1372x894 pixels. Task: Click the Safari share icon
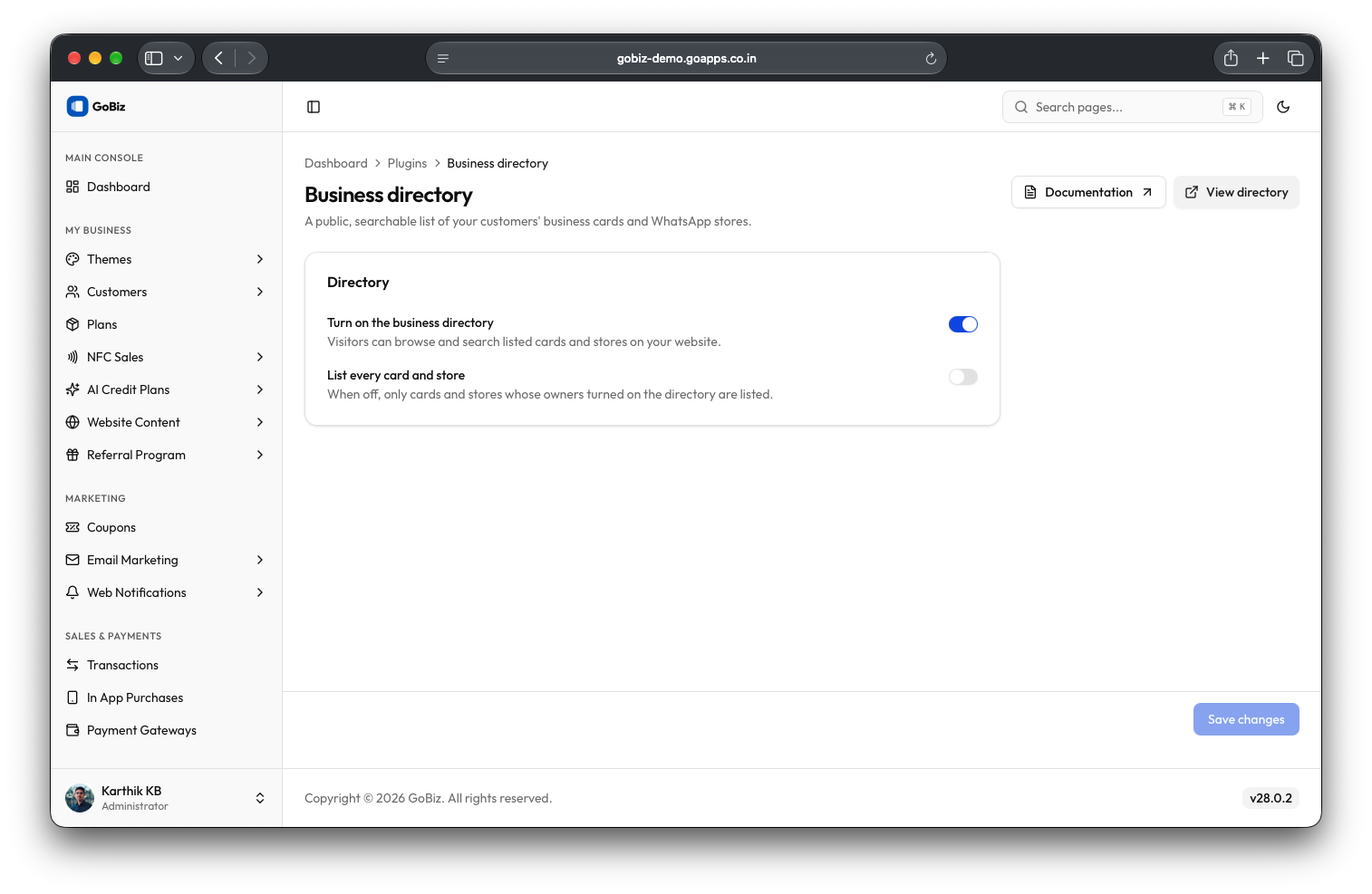1231,58
